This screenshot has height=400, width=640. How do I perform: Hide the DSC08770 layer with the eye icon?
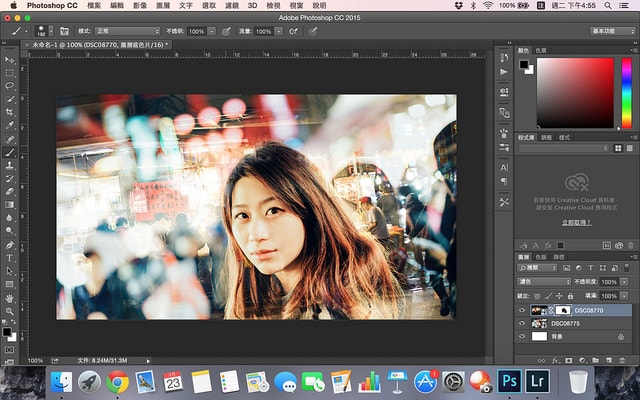pyautogui.click(x=521, y=310)
